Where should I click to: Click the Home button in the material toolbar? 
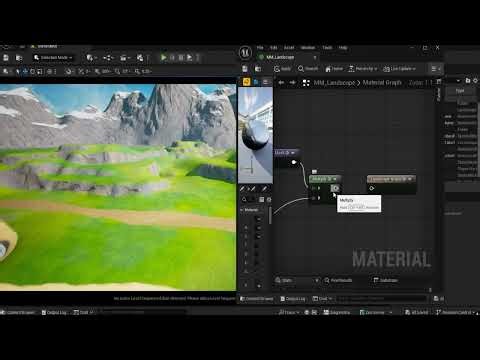334,69
